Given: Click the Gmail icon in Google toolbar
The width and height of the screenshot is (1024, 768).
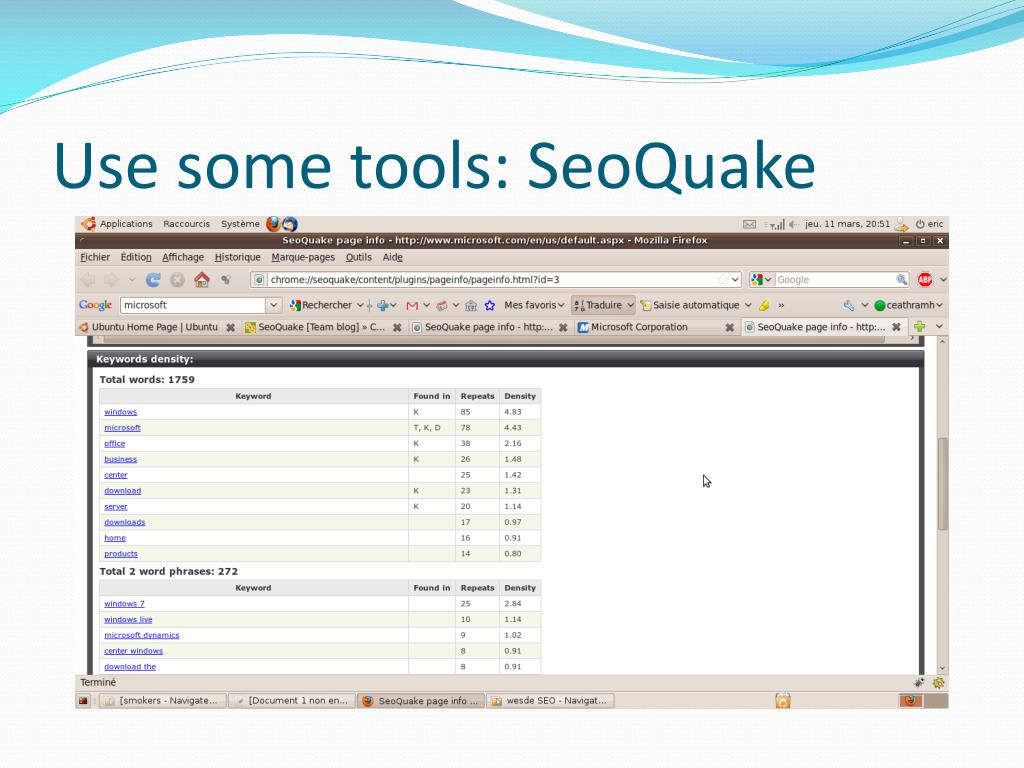Looking at the screenshot, I should 411,305.
